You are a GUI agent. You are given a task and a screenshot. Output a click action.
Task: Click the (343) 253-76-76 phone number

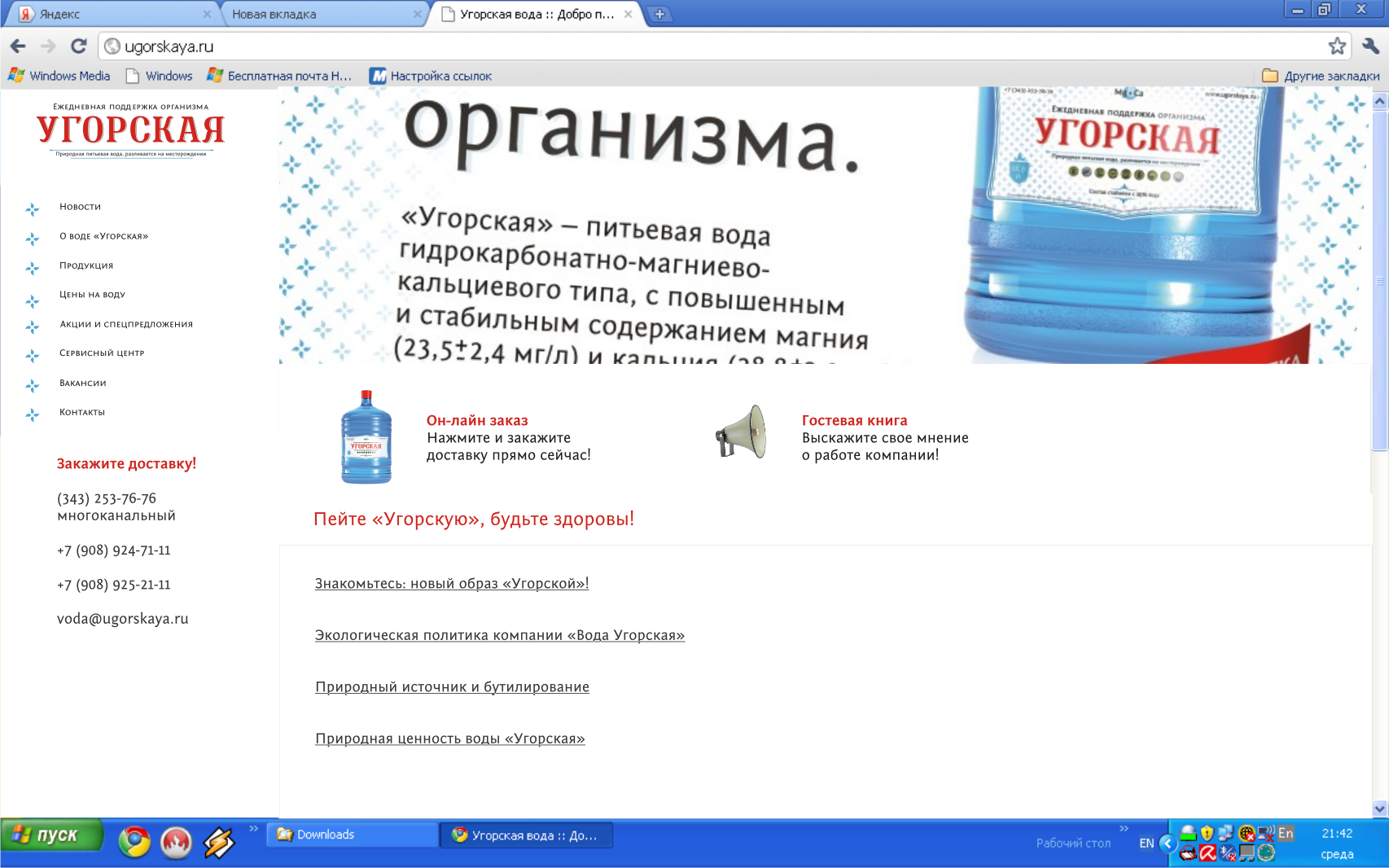(107, 498)
